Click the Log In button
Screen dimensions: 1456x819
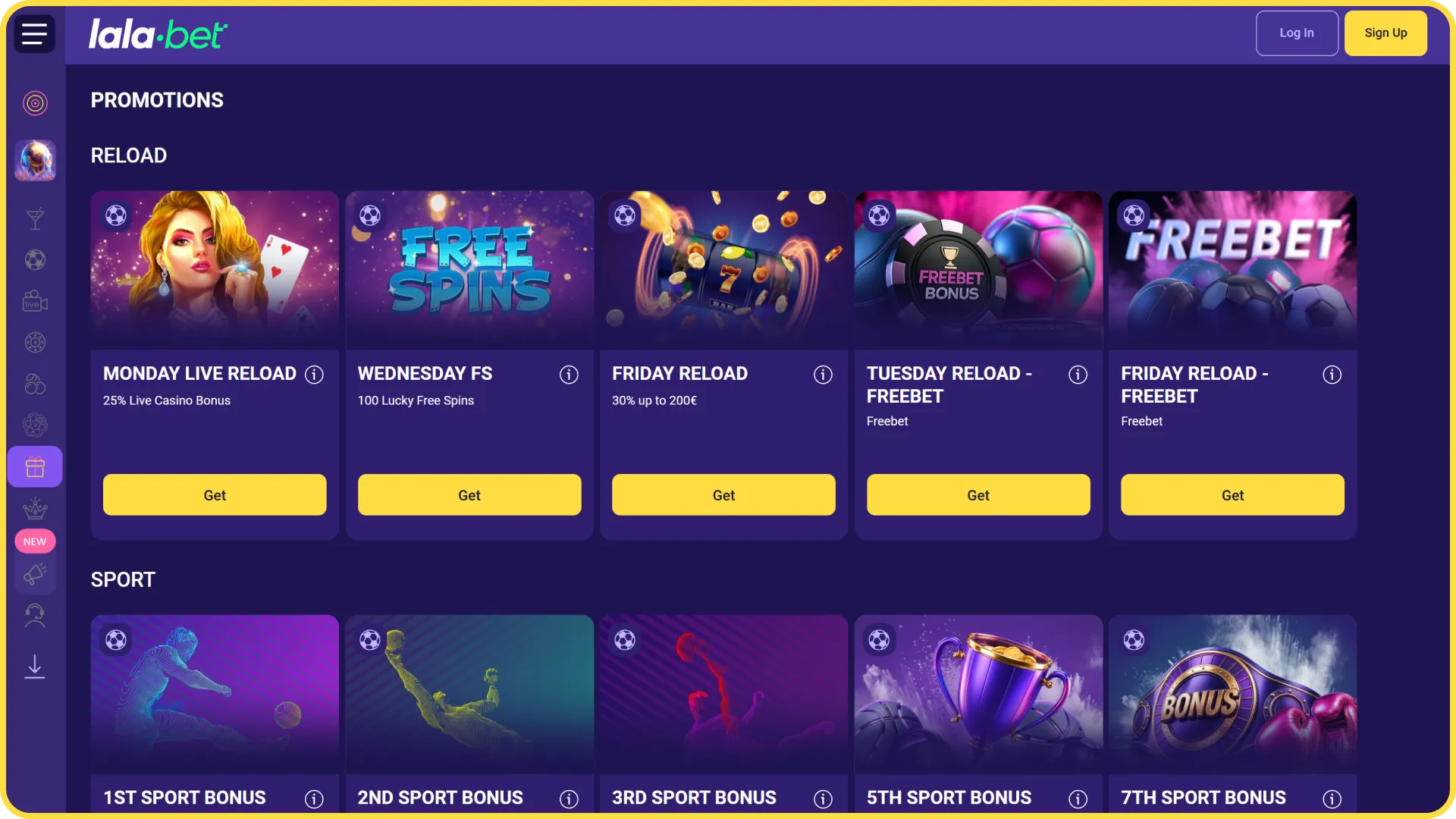click(x=1297, y=33)
